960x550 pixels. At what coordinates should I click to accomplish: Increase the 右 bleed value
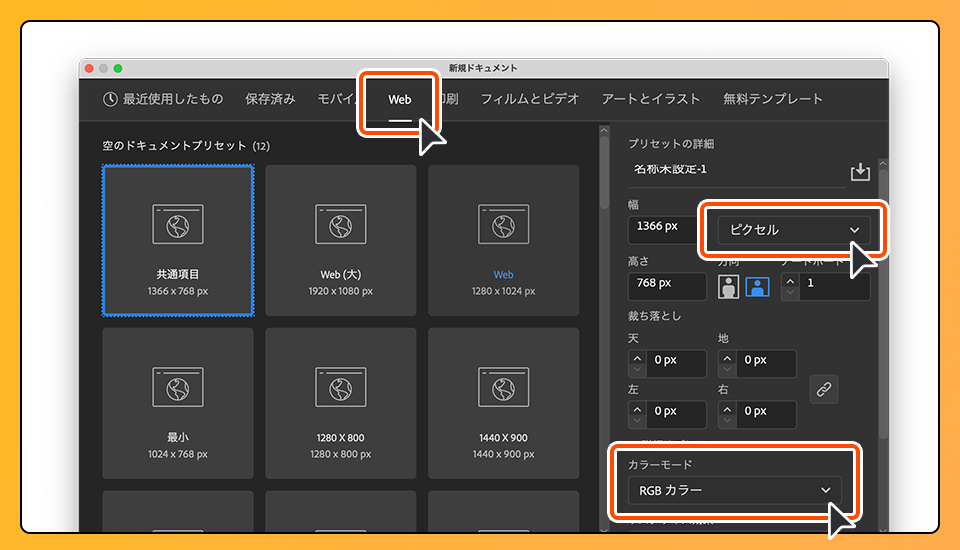click(x=727, y=409)
